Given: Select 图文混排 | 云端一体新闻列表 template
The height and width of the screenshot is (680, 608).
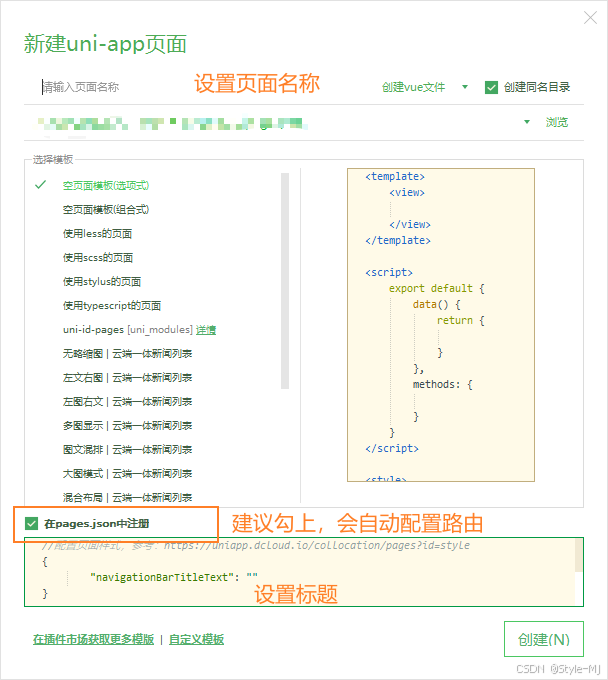Looking at the screenshot, I should [127, 450].
